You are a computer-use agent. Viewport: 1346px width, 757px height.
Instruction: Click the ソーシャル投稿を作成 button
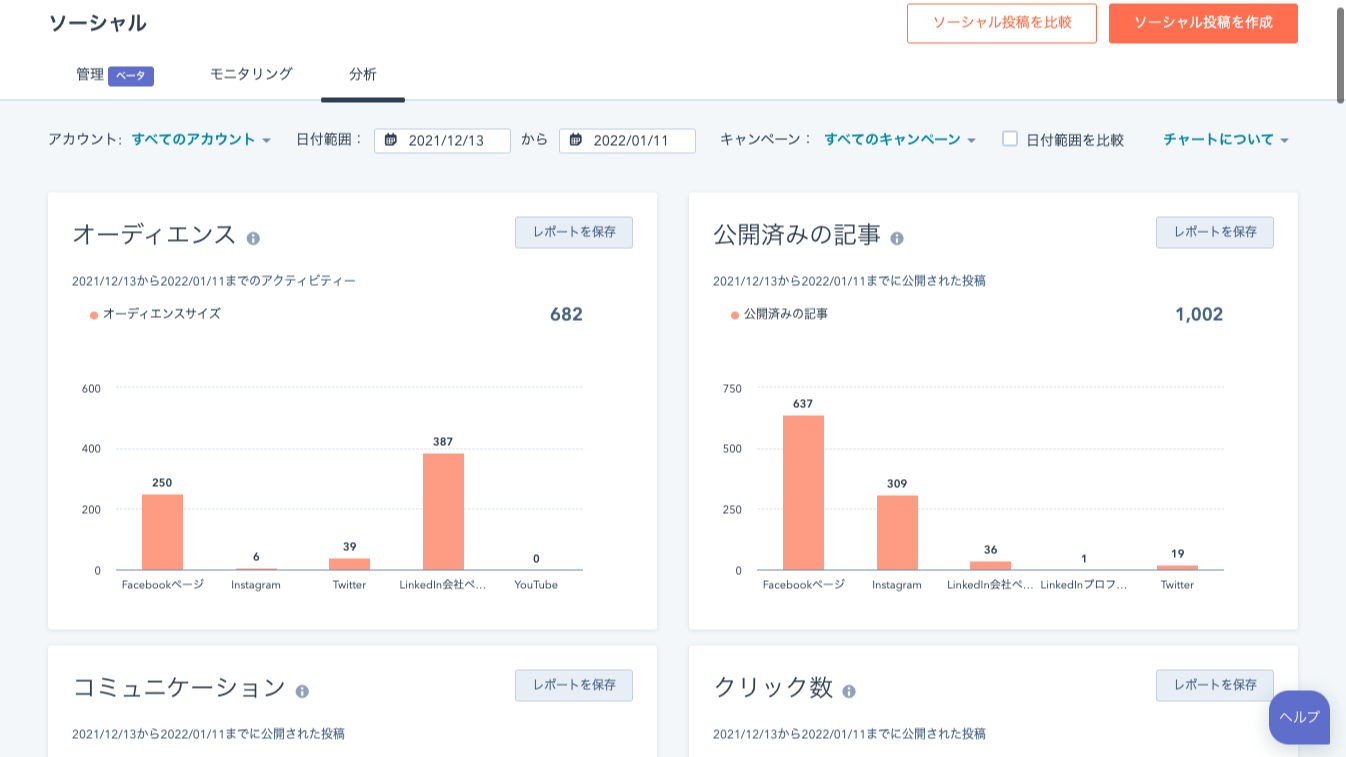point(1202,23)
